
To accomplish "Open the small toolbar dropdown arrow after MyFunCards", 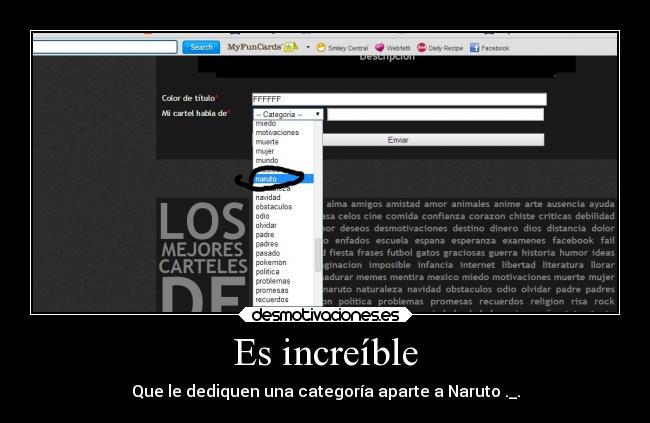I will [308, 47].
